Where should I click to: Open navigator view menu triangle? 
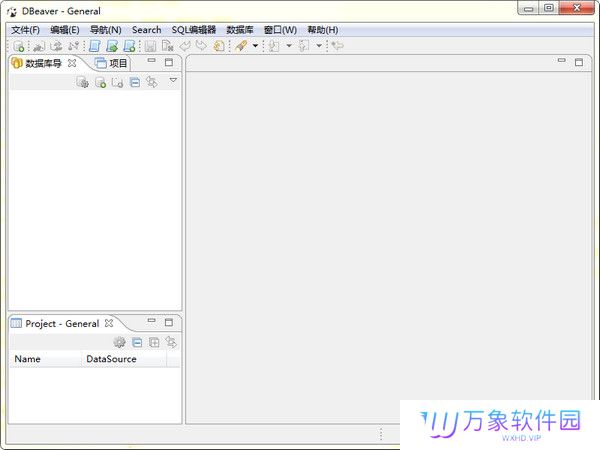tap(173, 80)
